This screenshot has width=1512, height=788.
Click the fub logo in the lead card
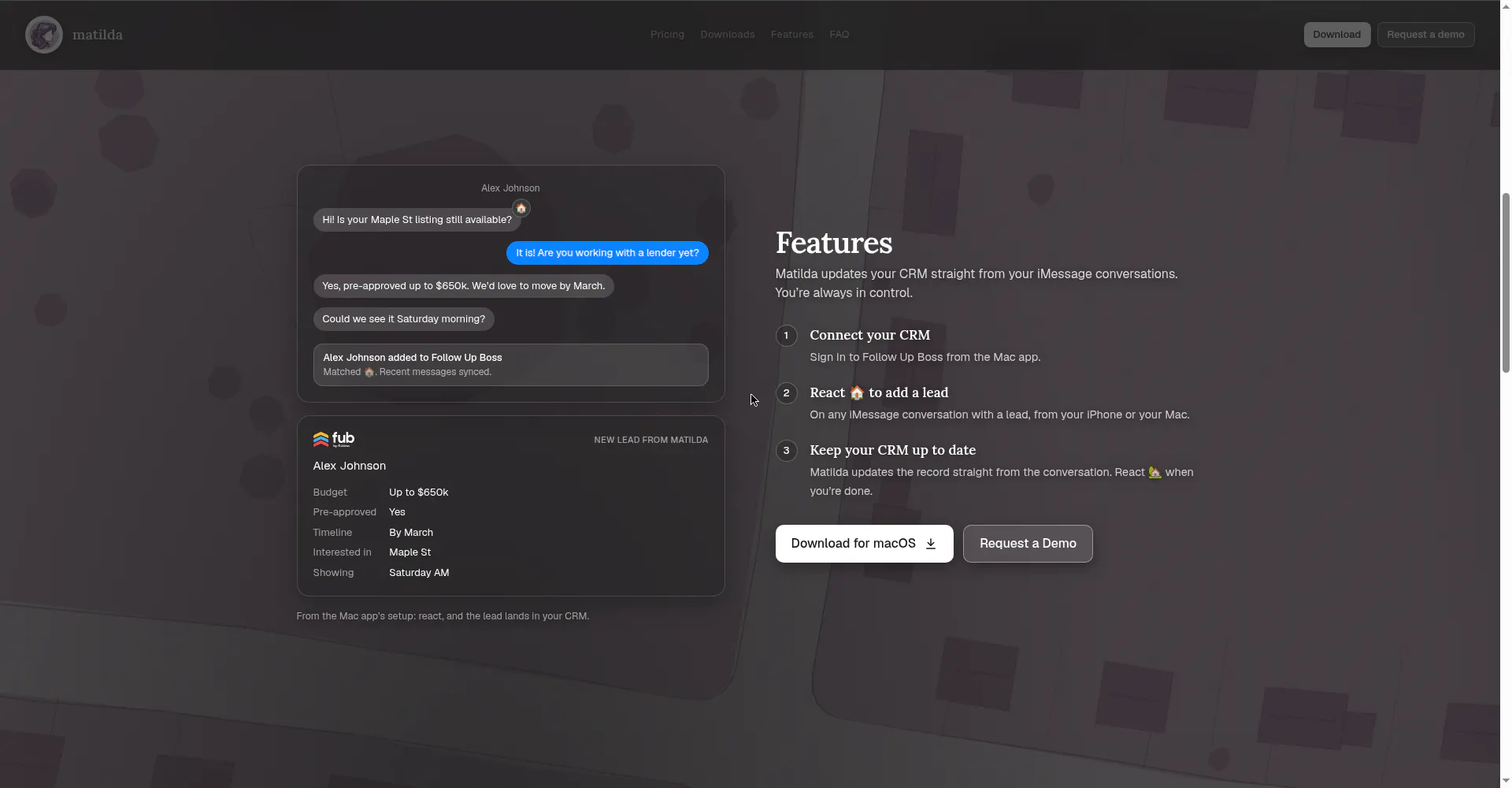(334, 439)
